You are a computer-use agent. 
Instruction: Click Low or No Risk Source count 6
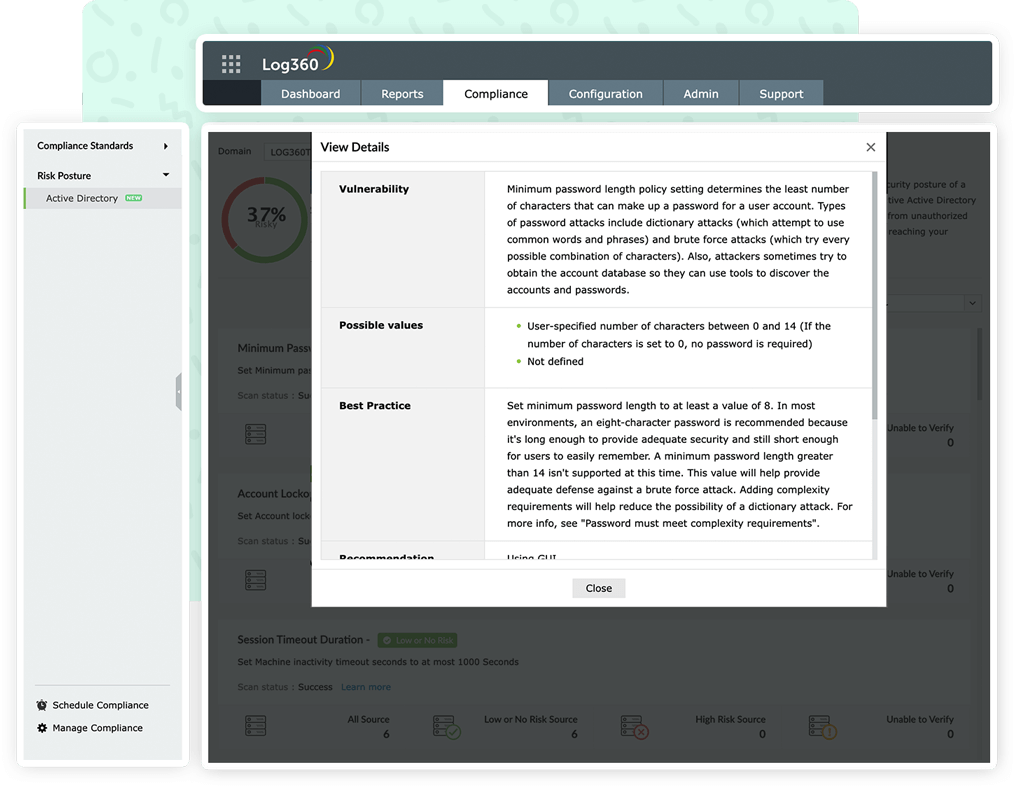click(x=574, y=734)
